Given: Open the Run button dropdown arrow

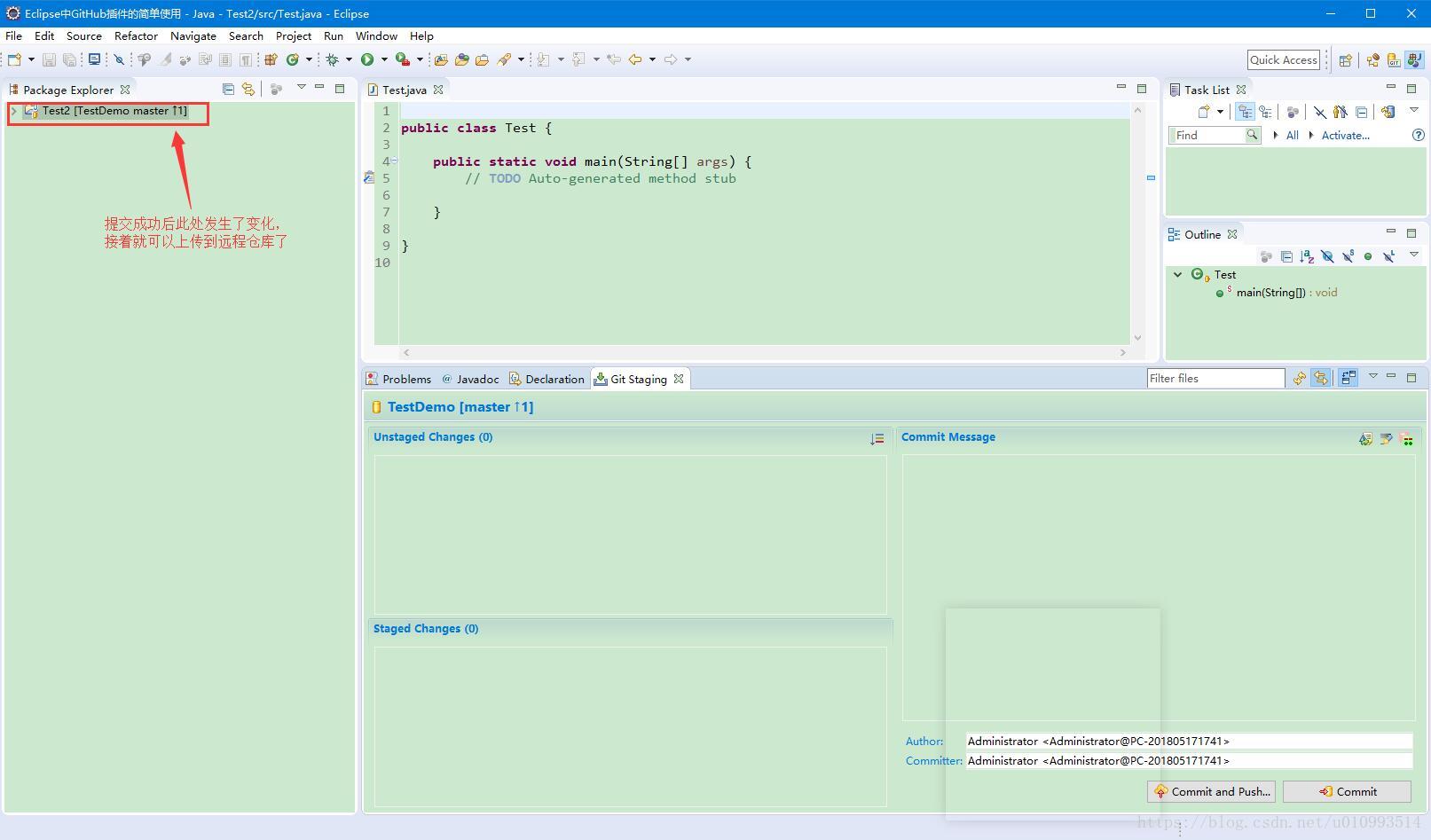Looking at the screenshot, I should (384, 59).
